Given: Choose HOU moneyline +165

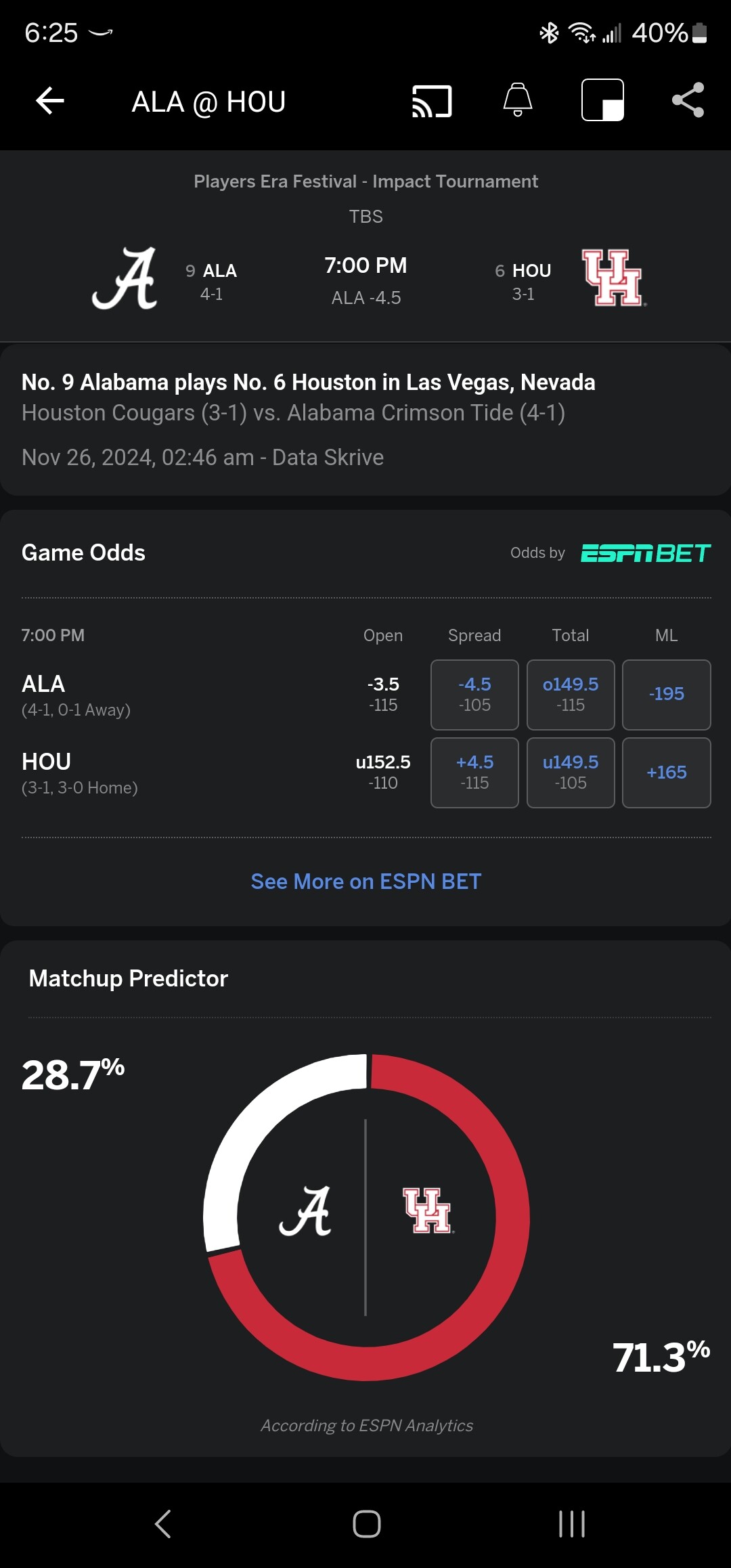Looking at the screenshot, I should (x=667, y=772).
